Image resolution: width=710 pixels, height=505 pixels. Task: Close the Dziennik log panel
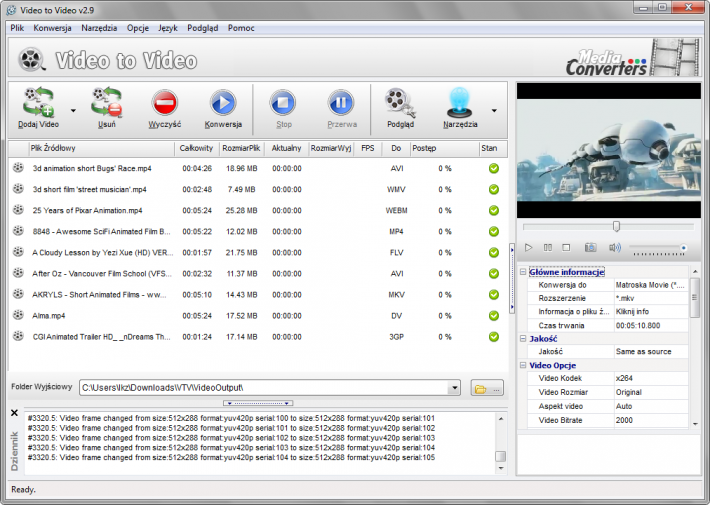tap(14, 413)
